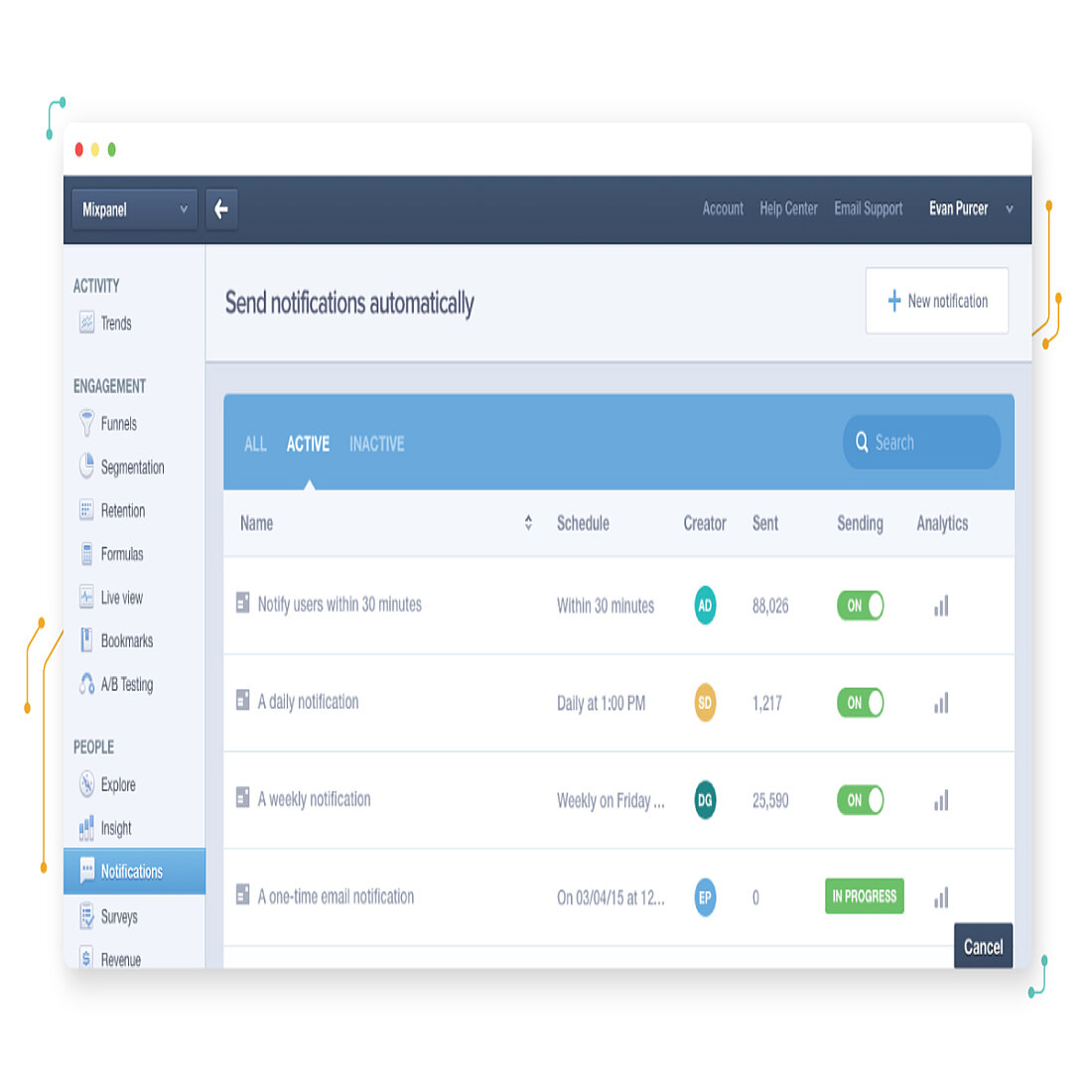
Task: Open A/B Testing sidebar icon
Action: [x=86, y=684]
